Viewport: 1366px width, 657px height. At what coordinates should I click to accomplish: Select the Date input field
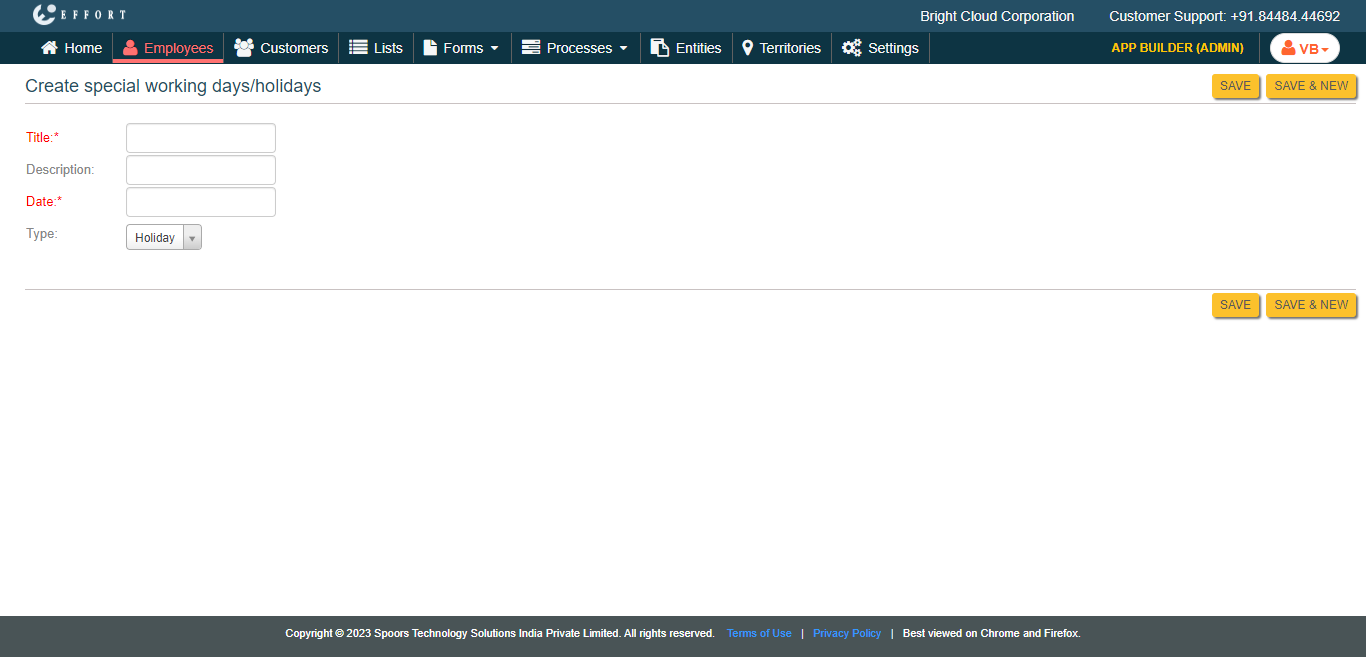click(201, 202)
